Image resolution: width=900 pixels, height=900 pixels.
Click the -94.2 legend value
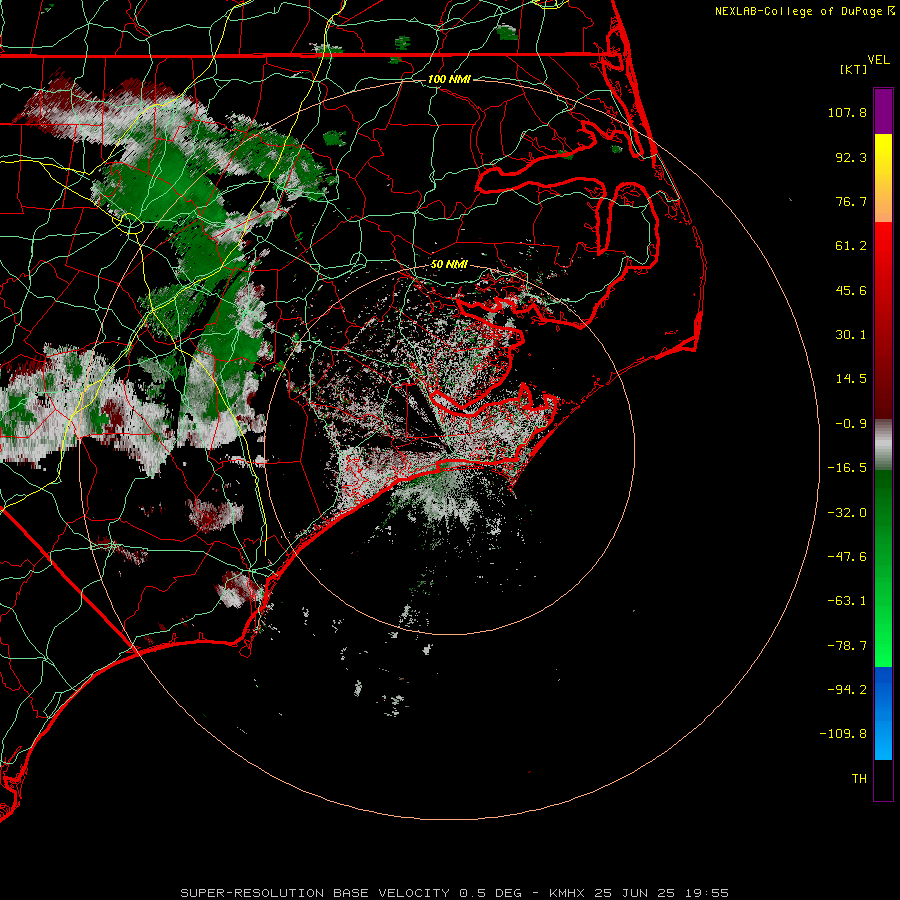(847, 689)
